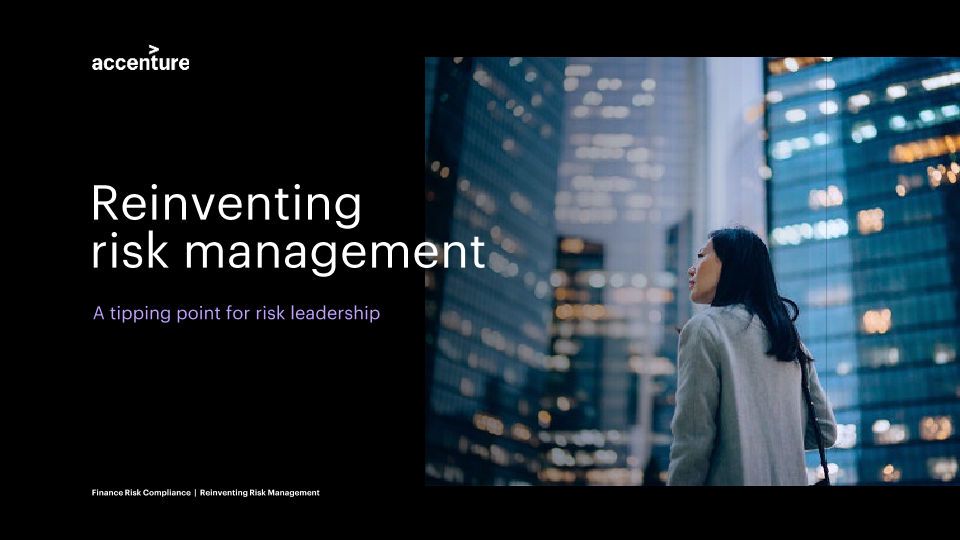Click the Accenture logo

tap(140, 62)
